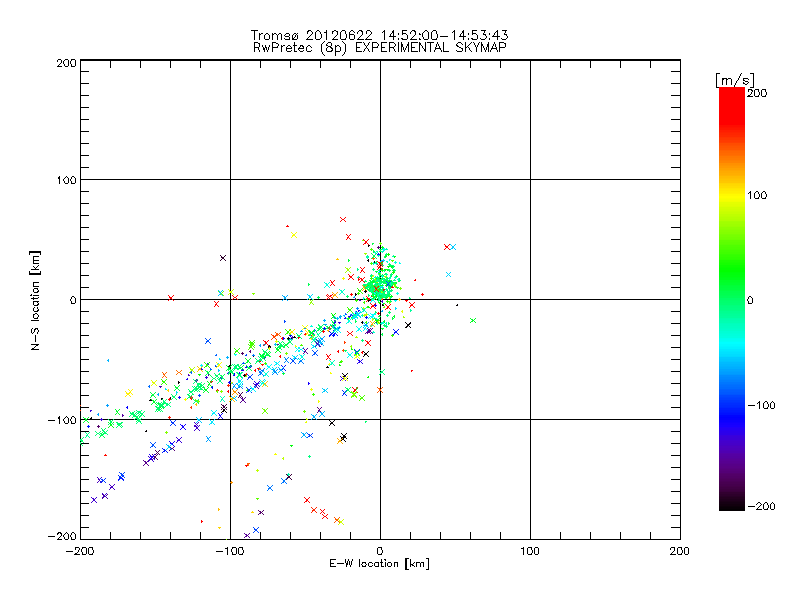Click the cyan band of the colorbar
Image resolution: width=800 pixels, height=600 pixels.
(731, 345)
